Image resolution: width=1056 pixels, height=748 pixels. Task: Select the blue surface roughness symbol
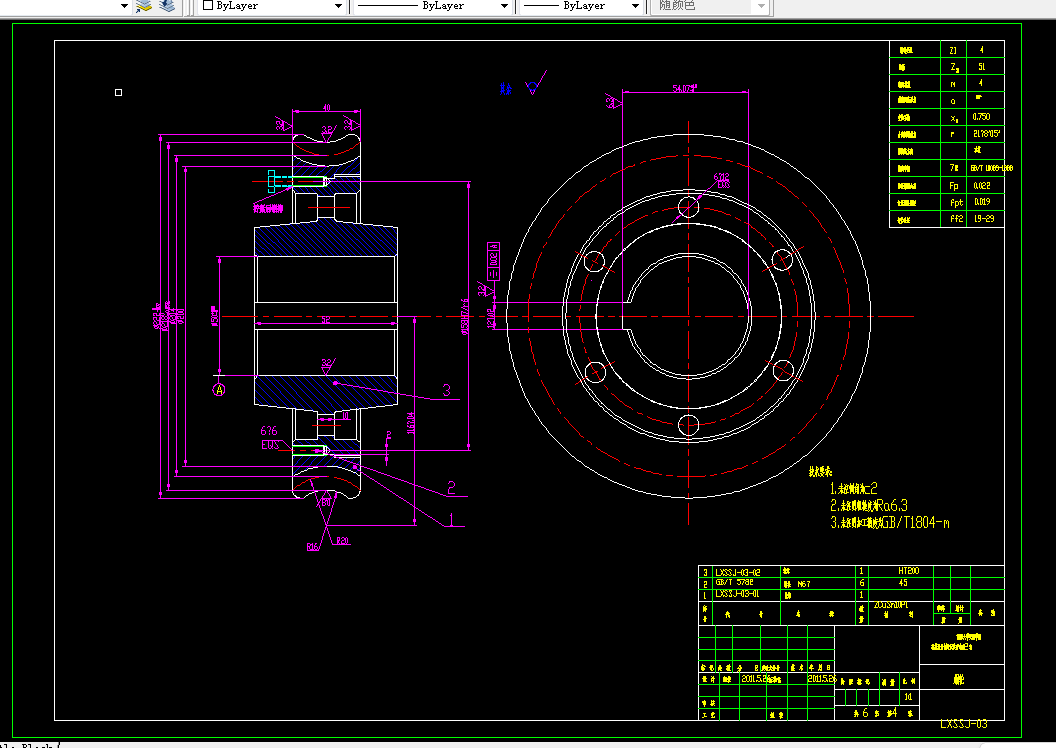pos(535,83)
